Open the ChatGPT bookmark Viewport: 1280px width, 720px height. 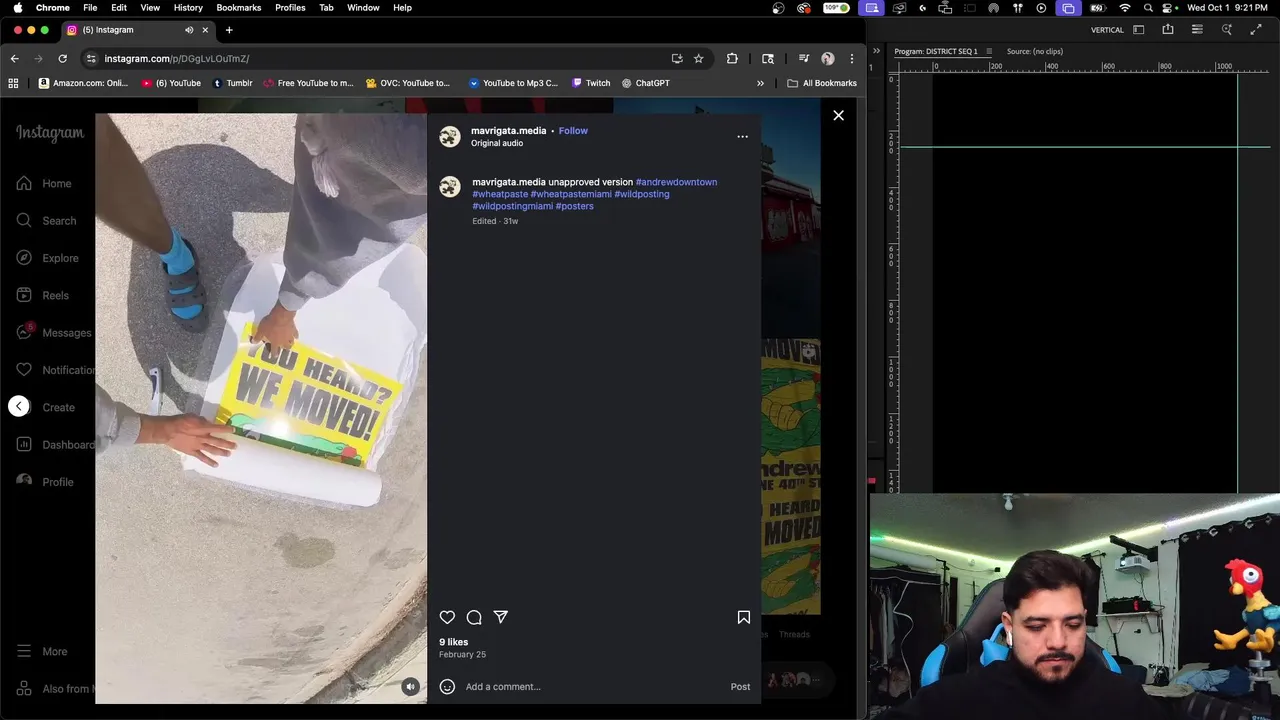pyautogui.click(x=646, y=83)
